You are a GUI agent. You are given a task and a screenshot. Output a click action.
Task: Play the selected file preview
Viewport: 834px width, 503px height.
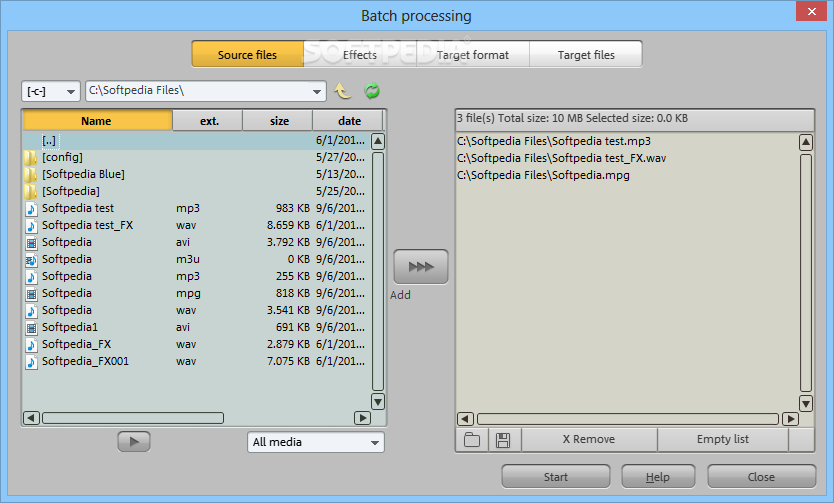point(134,441)
